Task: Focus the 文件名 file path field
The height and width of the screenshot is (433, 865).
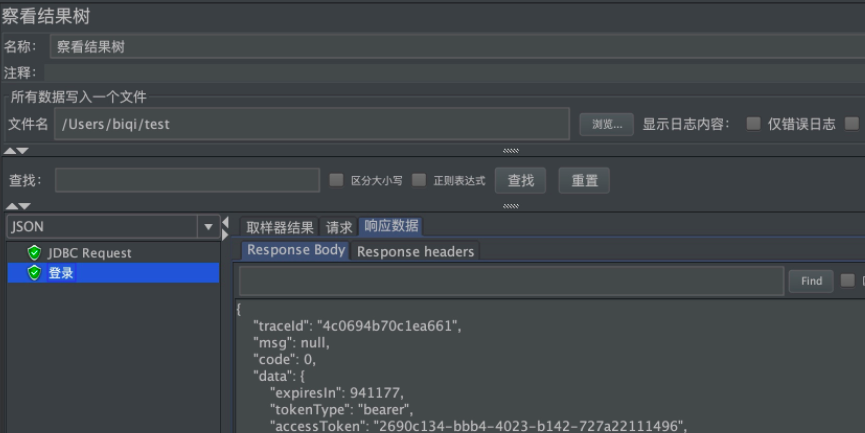Action: (312, 124)
